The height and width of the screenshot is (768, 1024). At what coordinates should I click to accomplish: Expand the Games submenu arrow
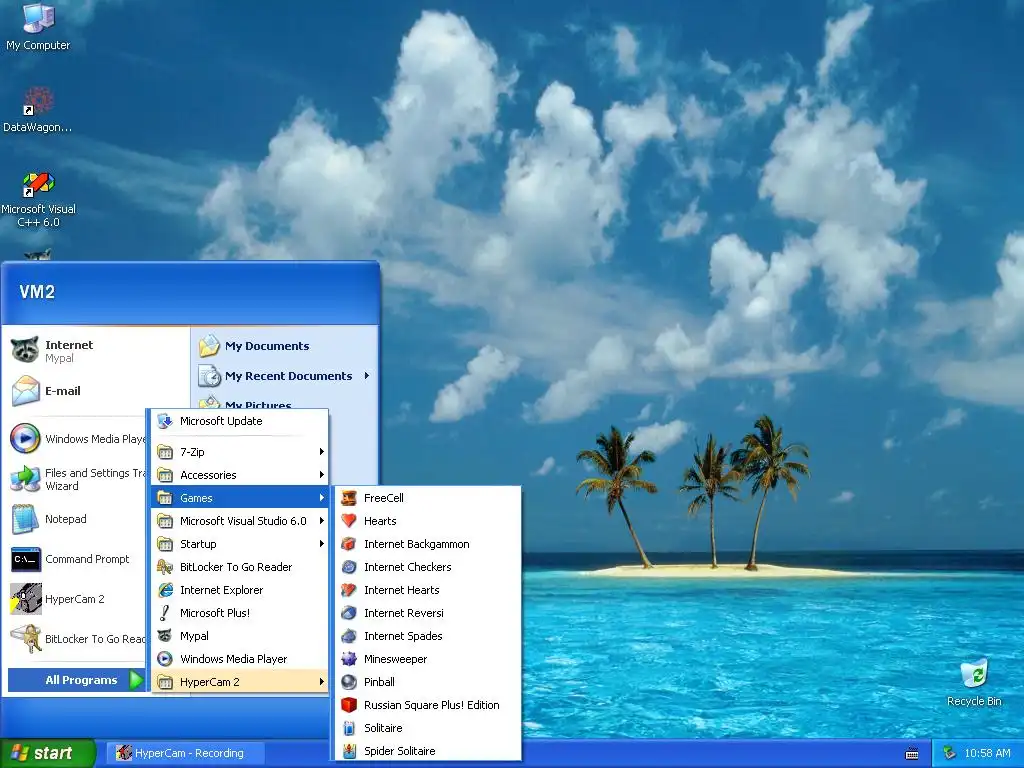coord(321,498)
